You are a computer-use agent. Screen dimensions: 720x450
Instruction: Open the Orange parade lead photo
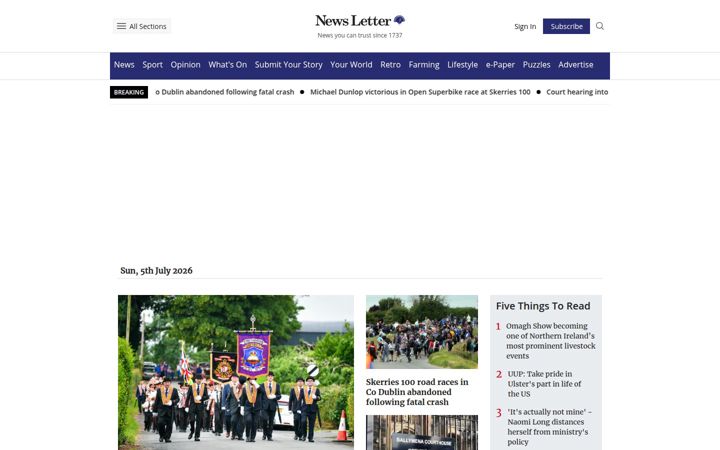236,372
